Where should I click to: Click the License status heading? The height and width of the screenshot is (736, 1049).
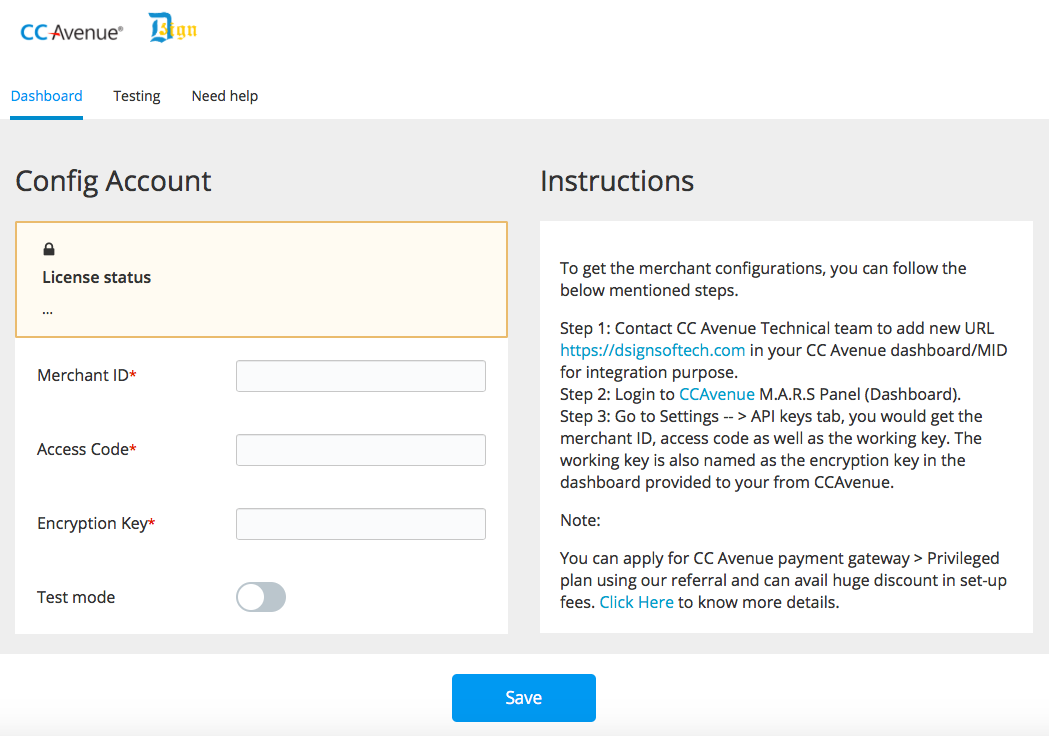(x=96, y=277)
